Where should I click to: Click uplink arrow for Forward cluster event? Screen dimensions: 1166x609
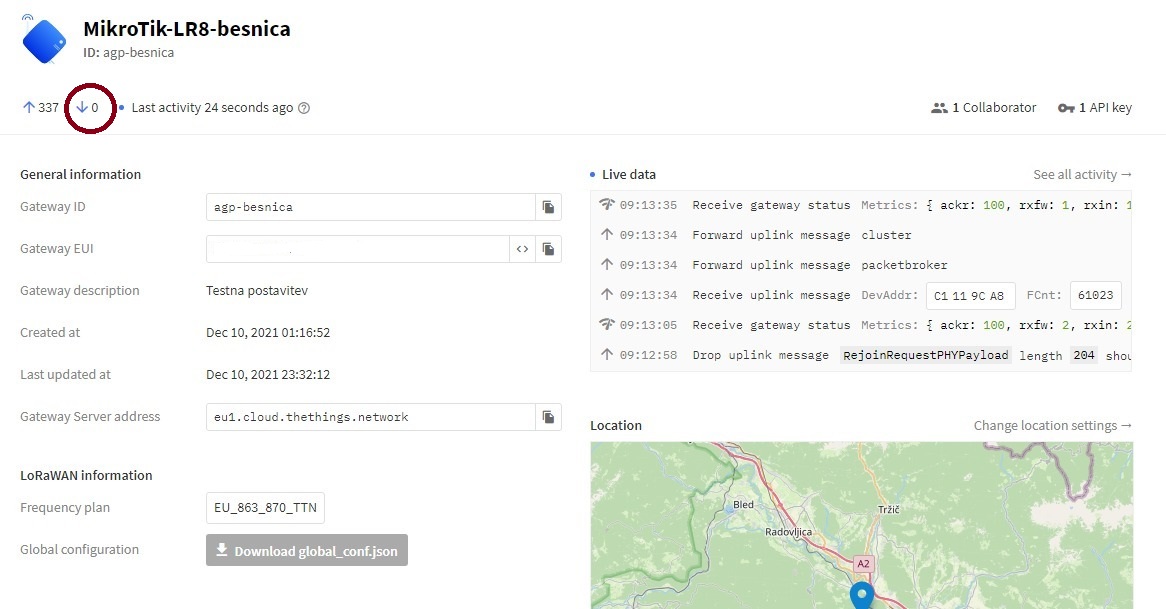[607, 234]
